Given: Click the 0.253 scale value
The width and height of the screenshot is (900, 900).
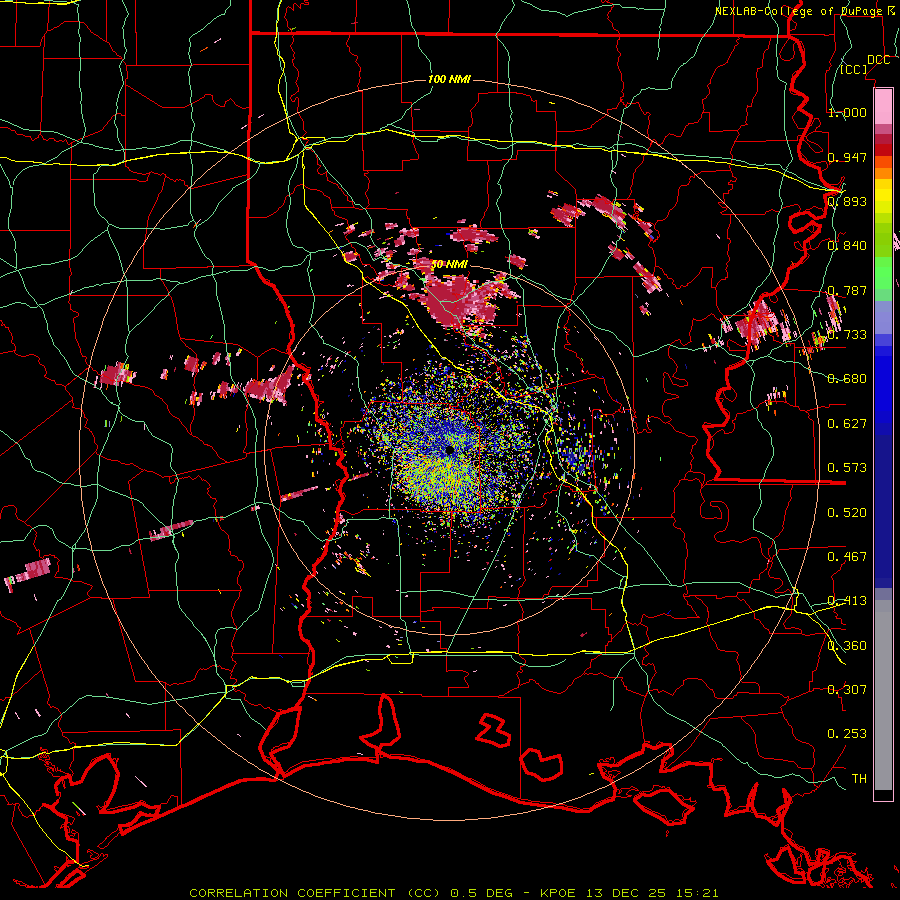Looking at the screenshot, I should [847, 734].
